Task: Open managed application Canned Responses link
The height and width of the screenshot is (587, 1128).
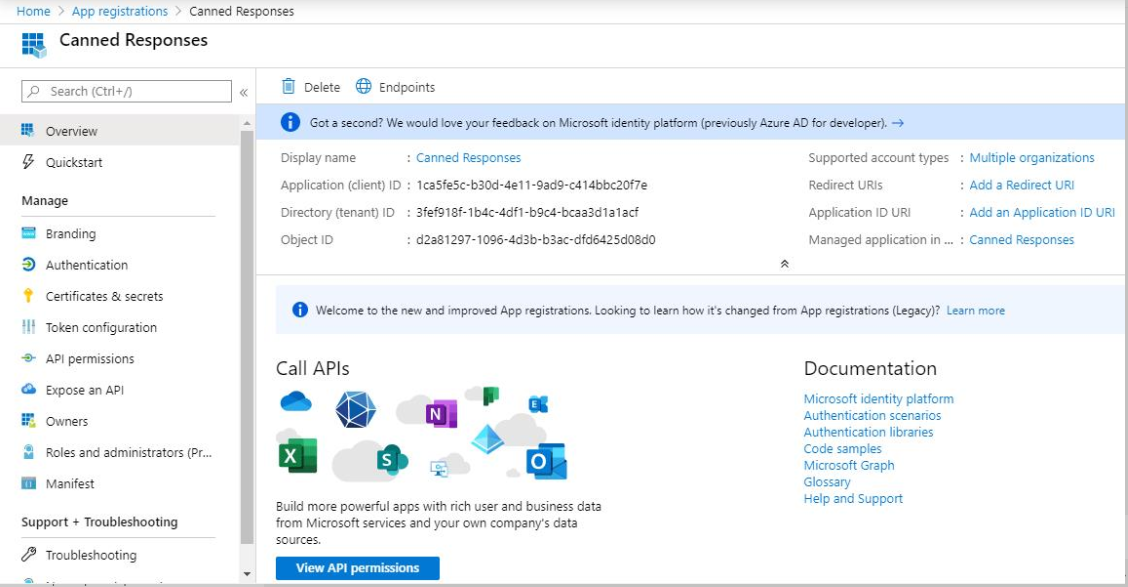Action: [x=1022, y=240]
